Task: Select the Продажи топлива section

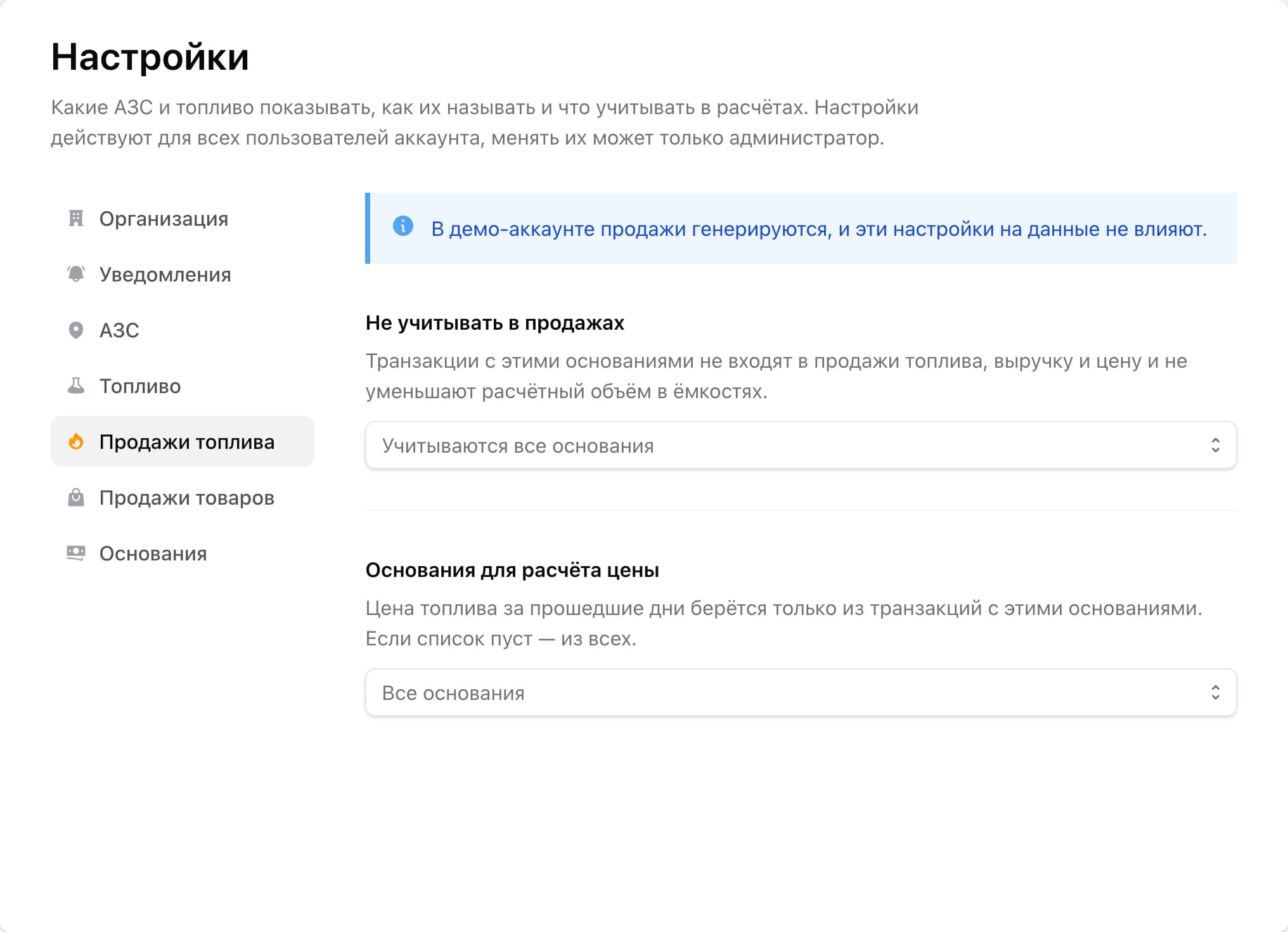Action: 183,442
